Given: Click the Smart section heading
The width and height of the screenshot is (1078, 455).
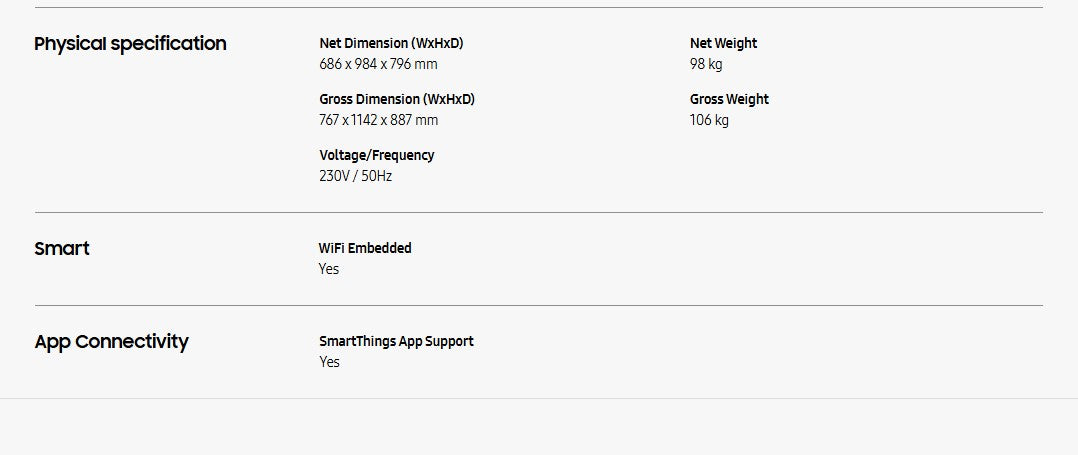Looking at the screenshot, I should 62,249.
